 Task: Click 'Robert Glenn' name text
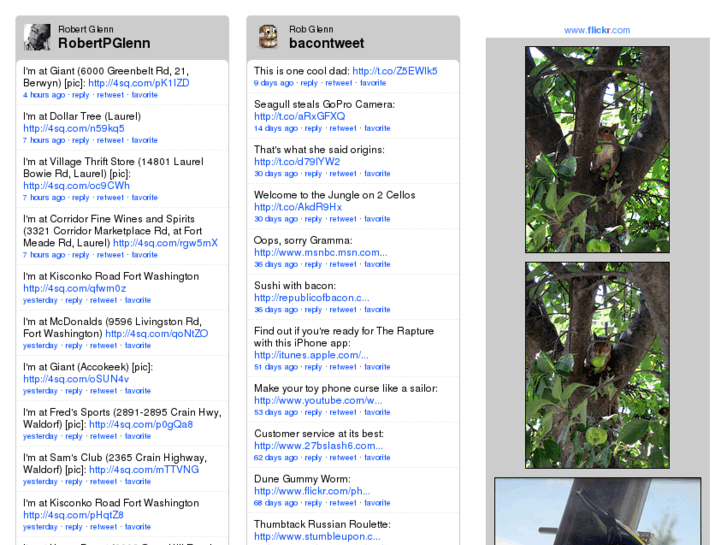pos(86,29)
